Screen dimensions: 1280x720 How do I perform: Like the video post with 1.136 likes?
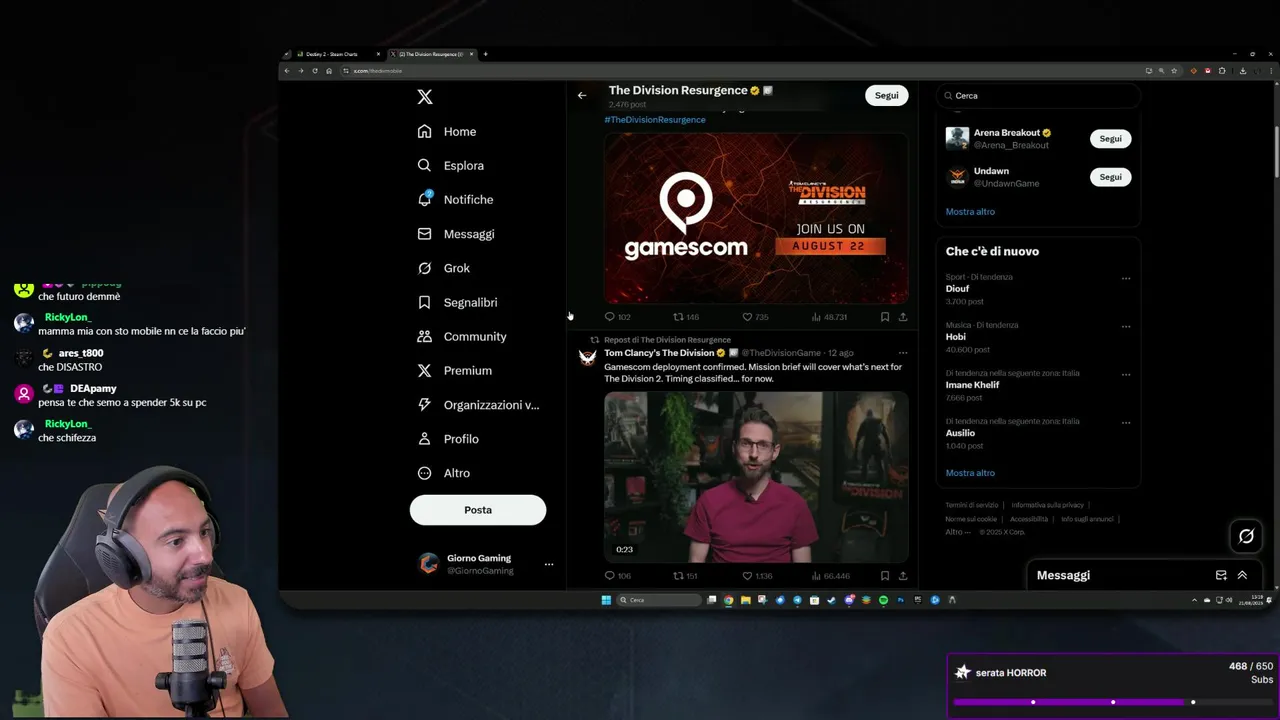757,576
